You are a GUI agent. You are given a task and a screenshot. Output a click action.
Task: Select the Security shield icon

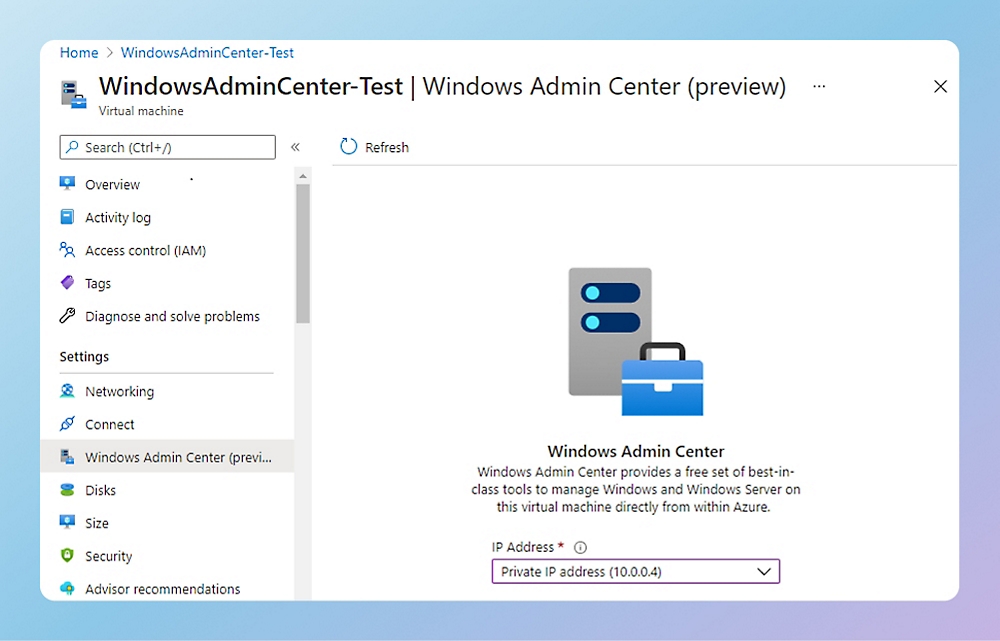[x=68, y=556]
